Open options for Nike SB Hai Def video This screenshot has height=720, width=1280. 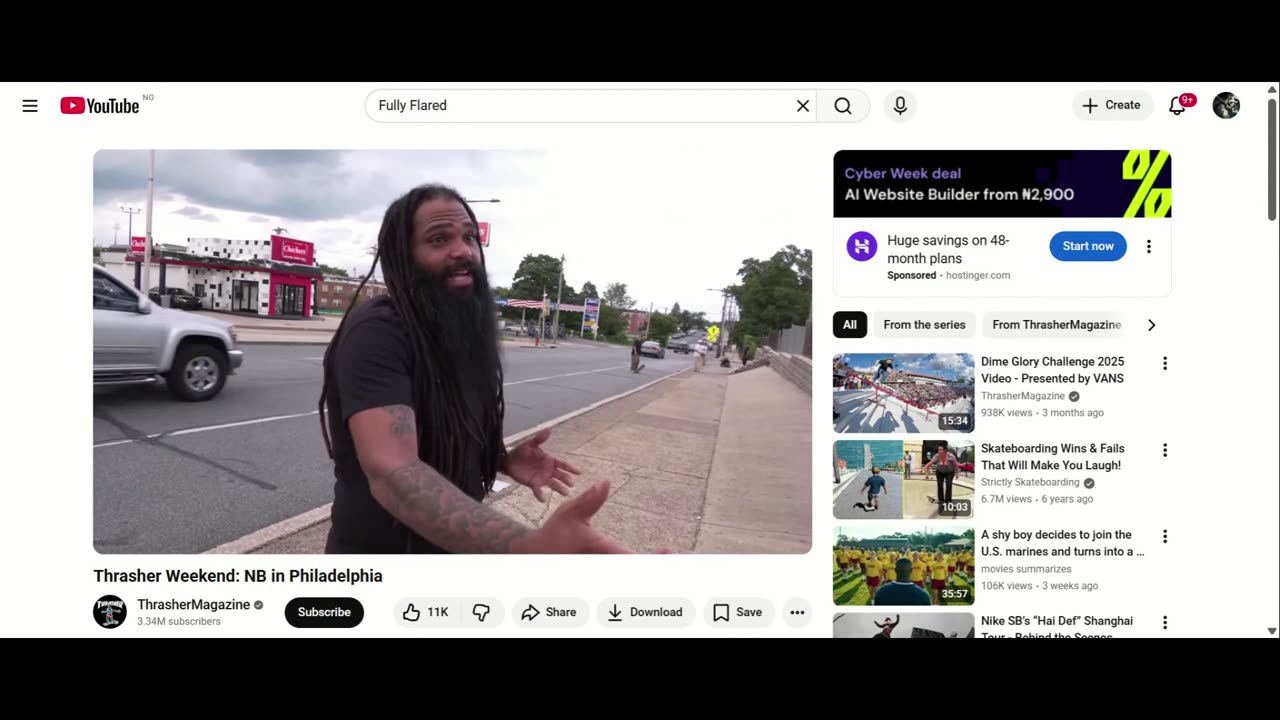coord(1164,623)
